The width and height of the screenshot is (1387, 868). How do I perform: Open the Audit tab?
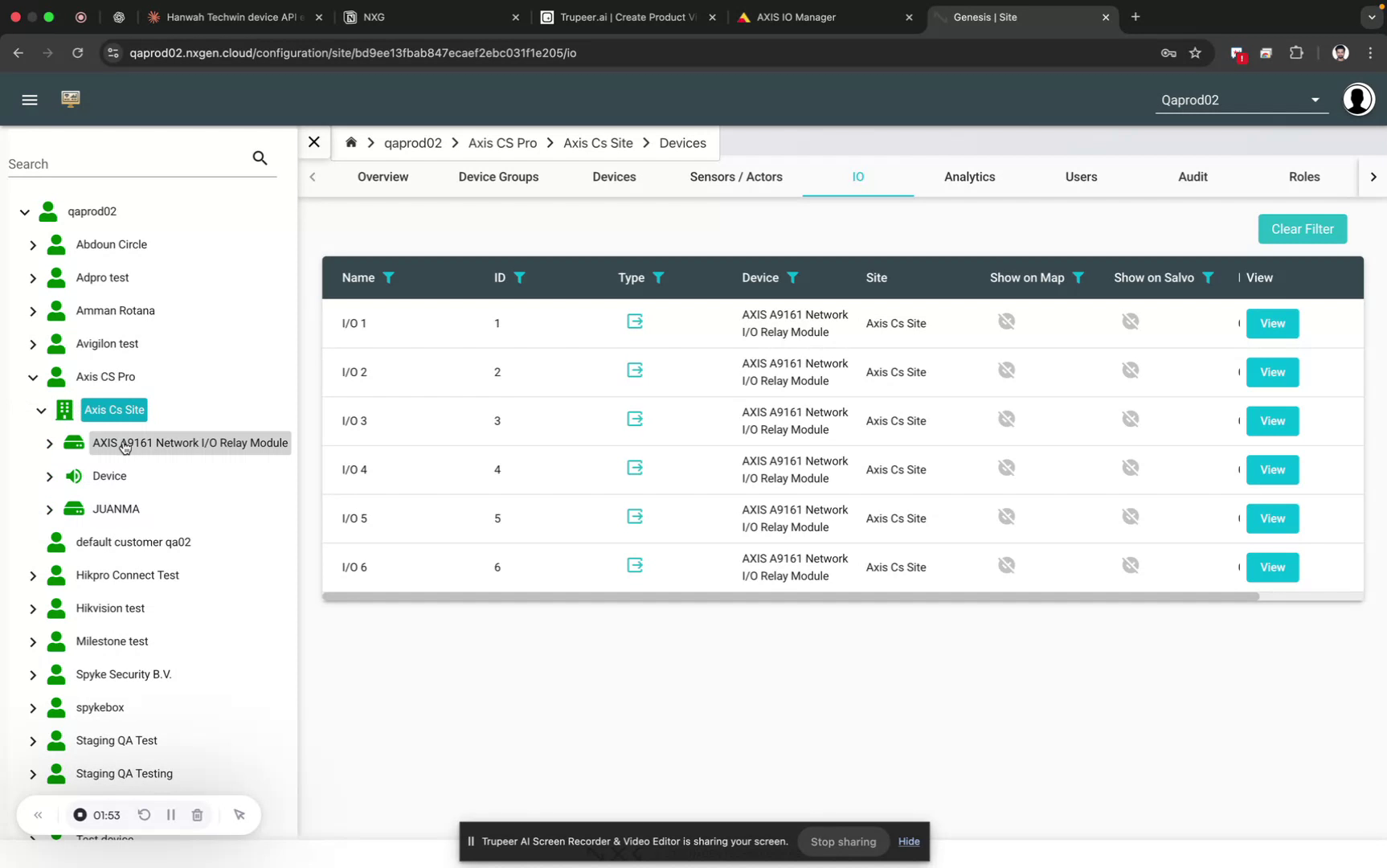click(x=1193, y=177)
